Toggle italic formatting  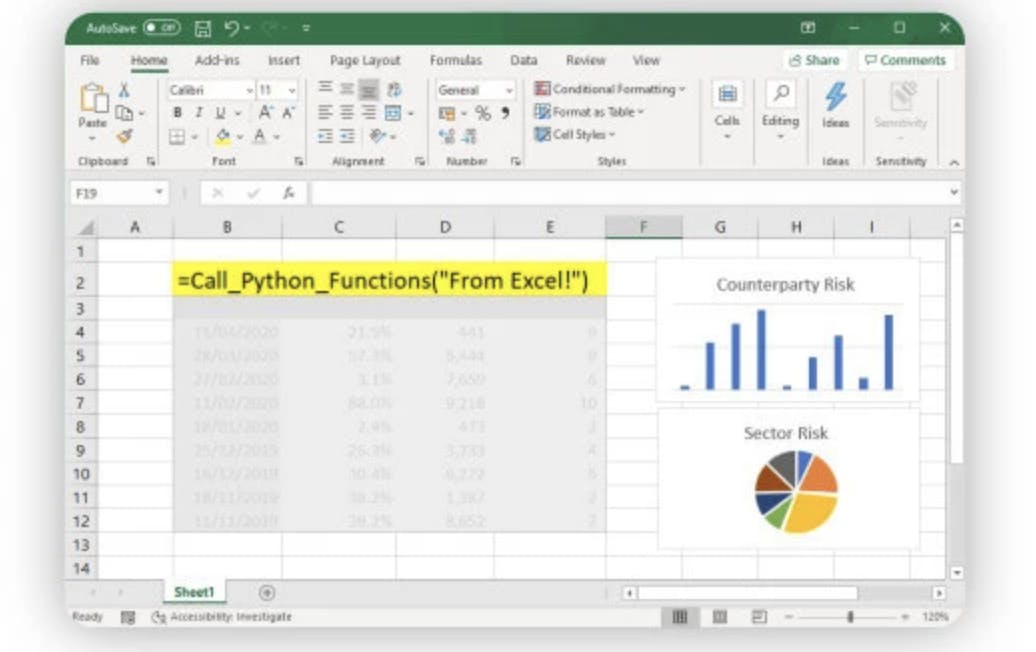(199, 112)
